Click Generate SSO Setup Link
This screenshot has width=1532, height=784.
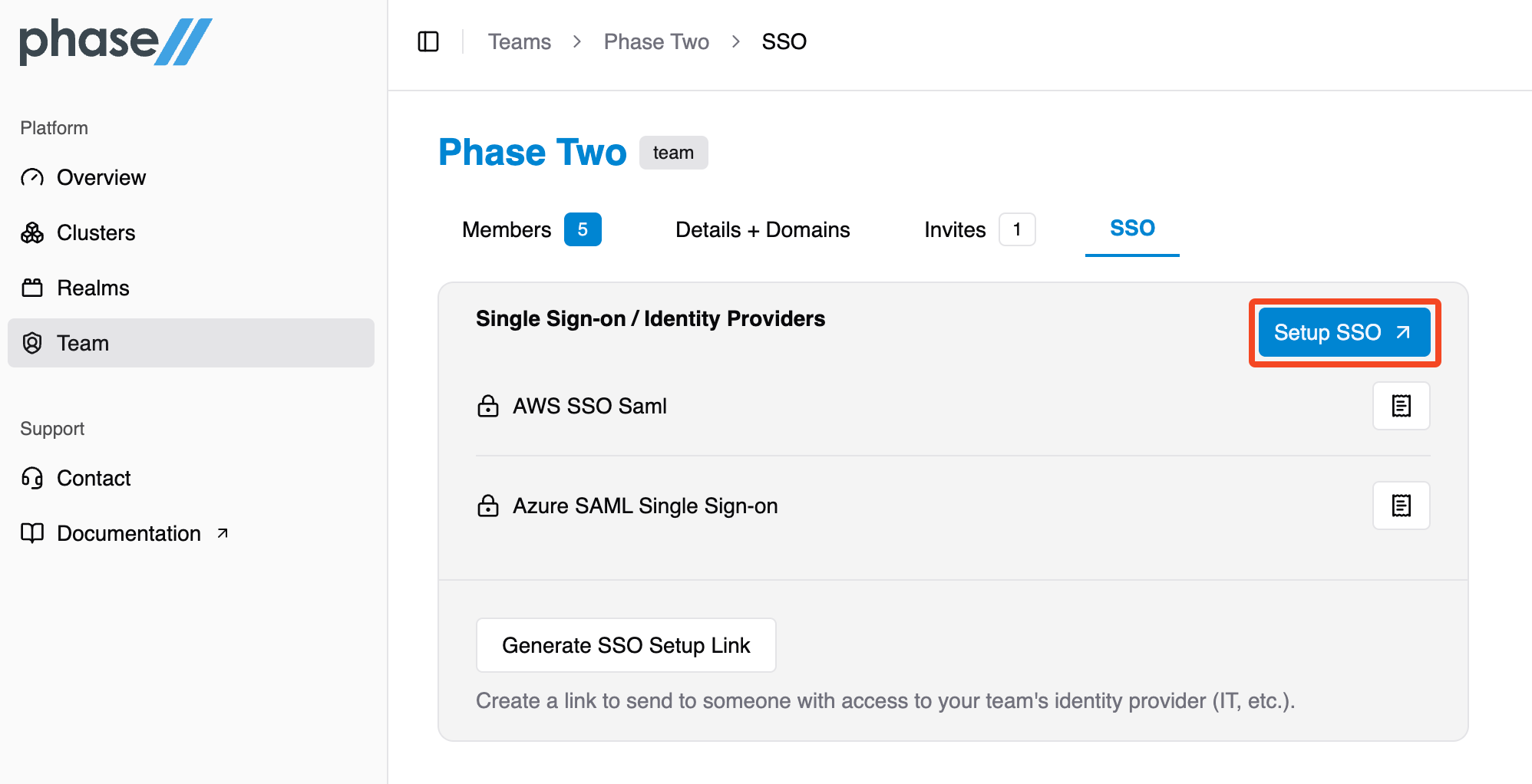[x=626, y=645]
